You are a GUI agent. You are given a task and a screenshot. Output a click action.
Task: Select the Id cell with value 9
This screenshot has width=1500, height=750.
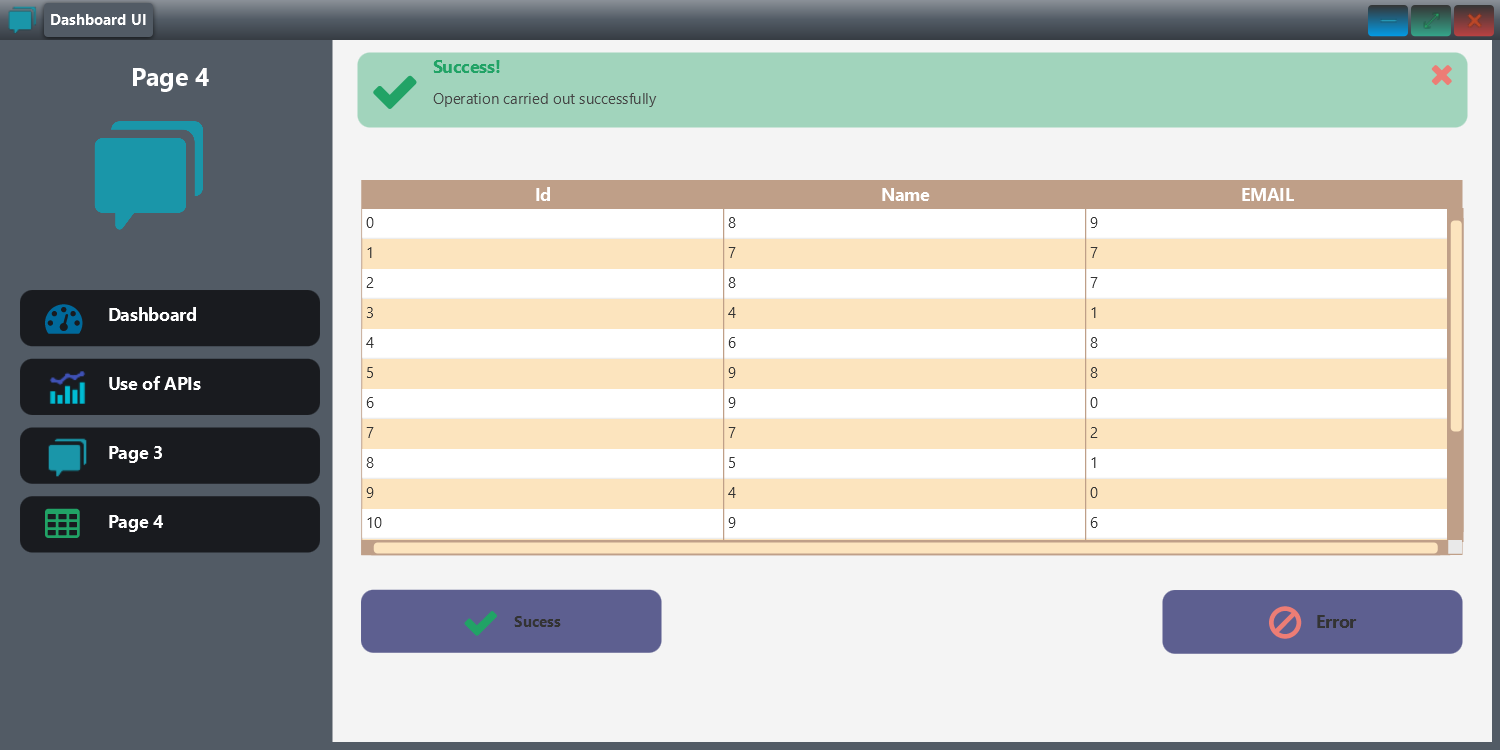pos(543,494)
